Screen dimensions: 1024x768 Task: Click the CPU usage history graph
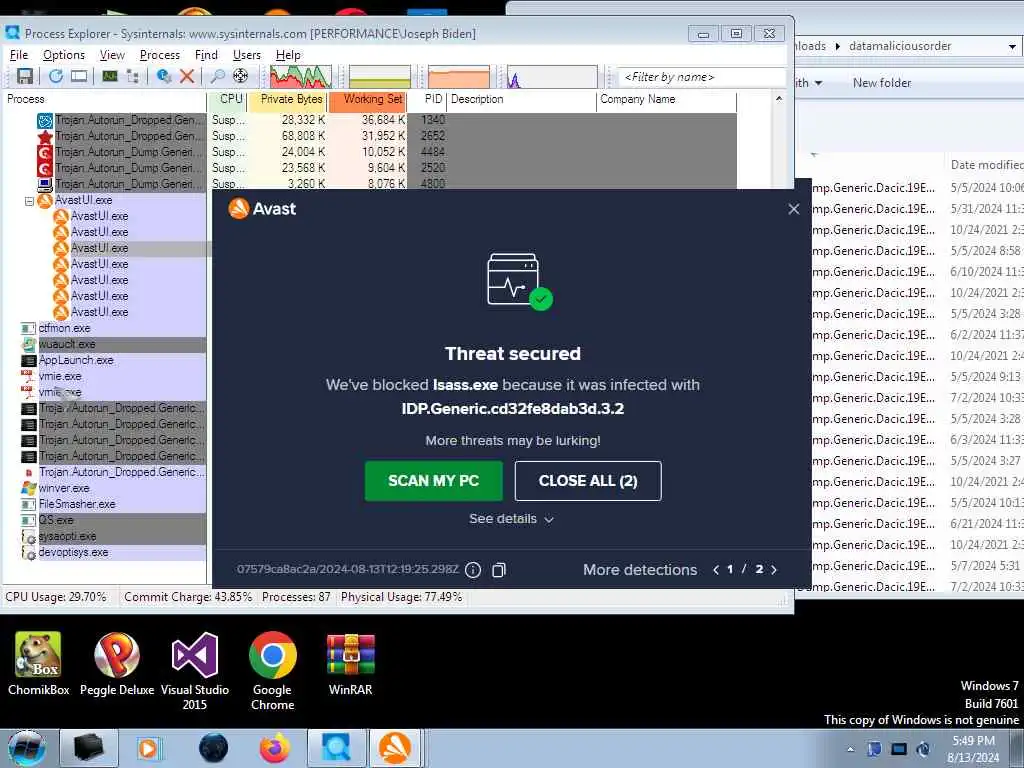click(x=301, y=76)
